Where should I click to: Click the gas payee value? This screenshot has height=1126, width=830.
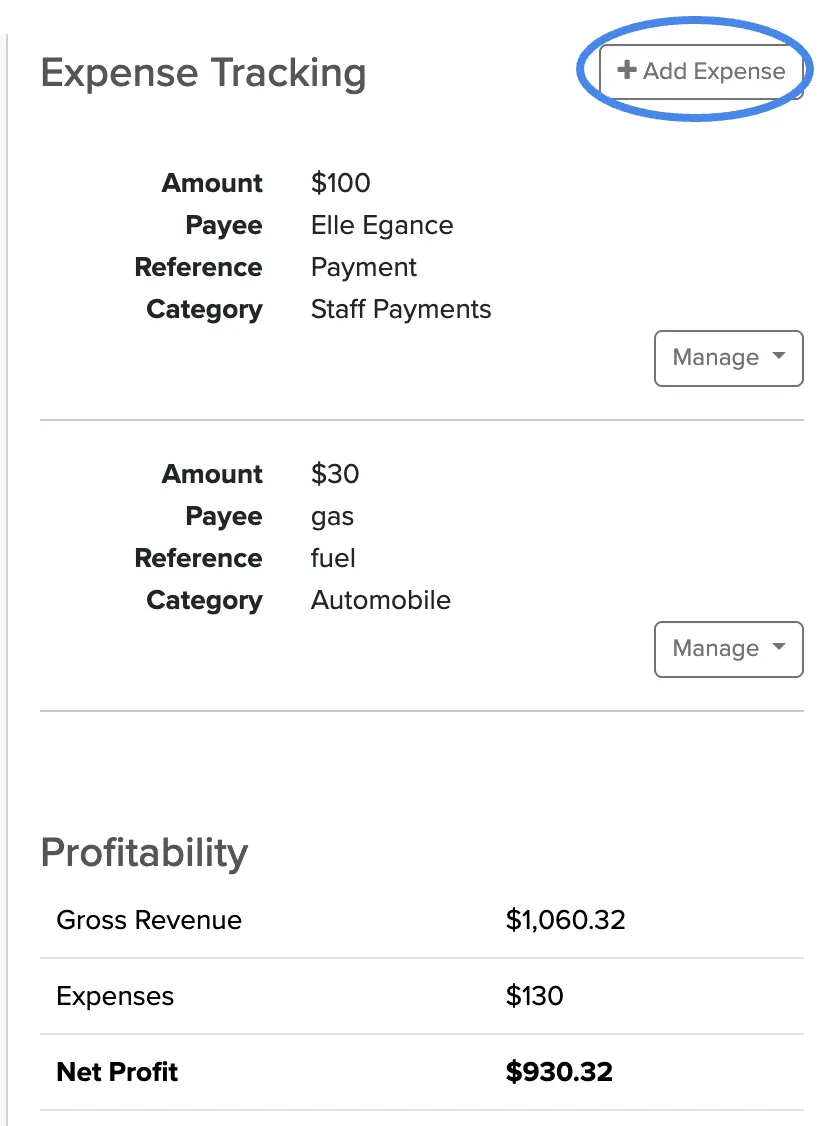coord(332,517)
